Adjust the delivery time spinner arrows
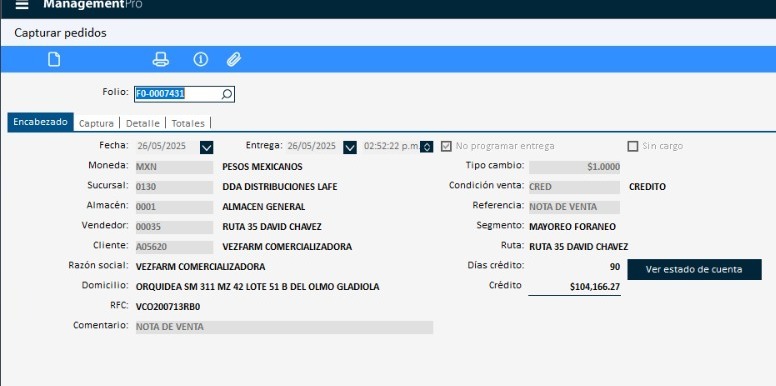Image resolution: width=776 pixels, height=386 pixels. point(427,147)
